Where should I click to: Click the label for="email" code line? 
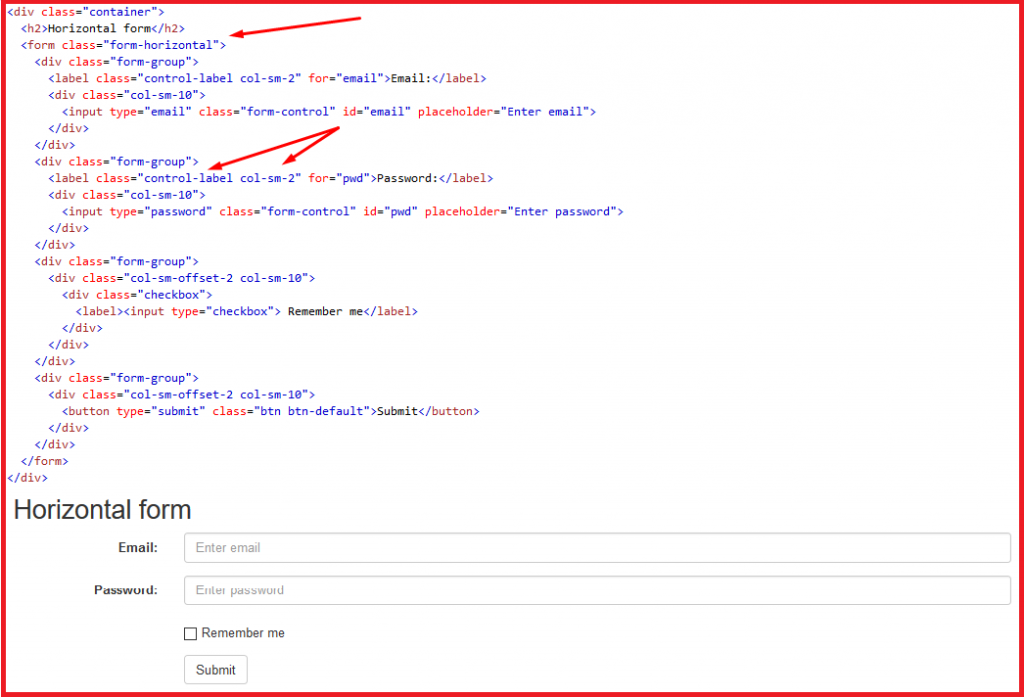point(267,78)
